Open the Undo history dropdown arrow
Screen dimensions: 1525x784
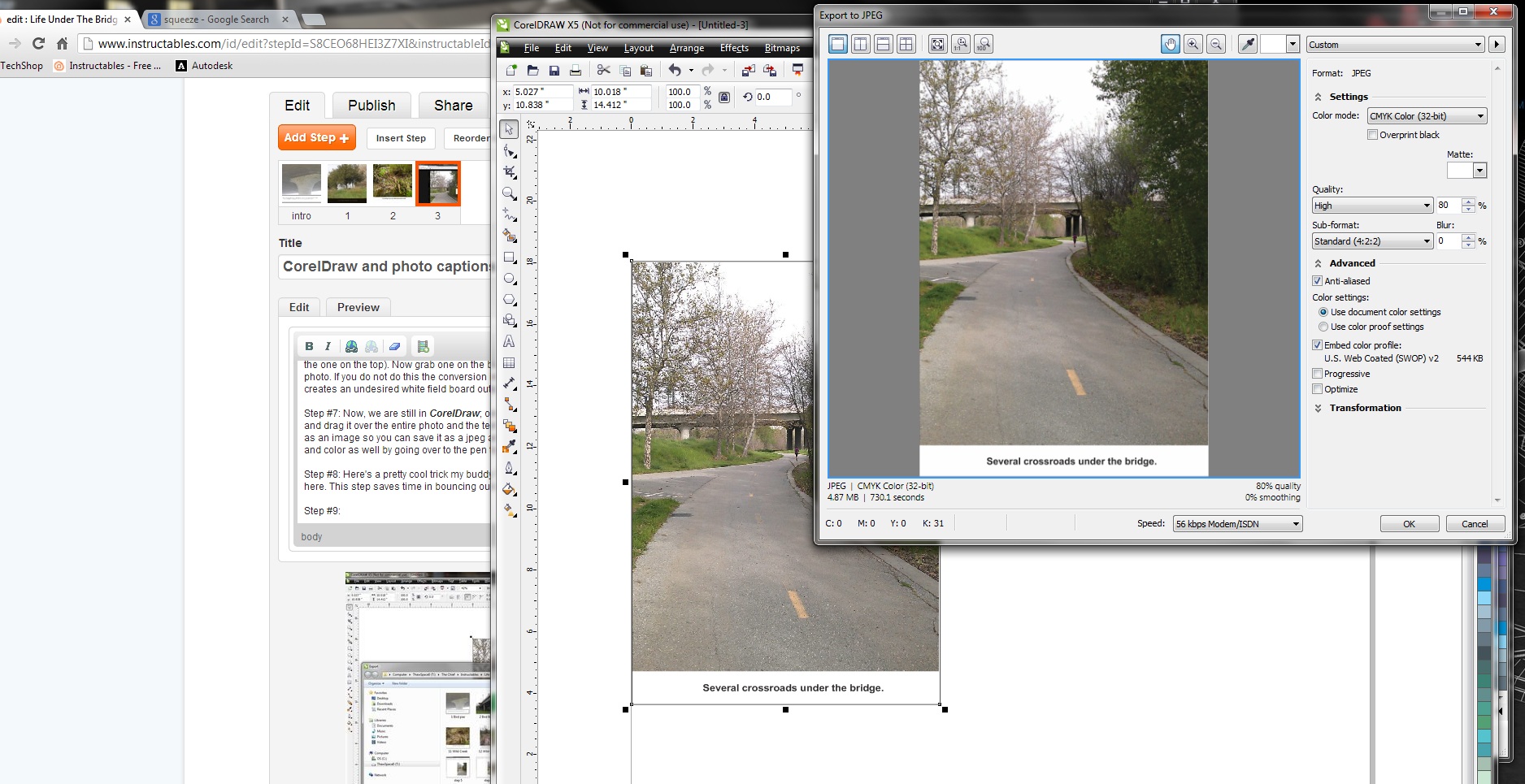691,71
